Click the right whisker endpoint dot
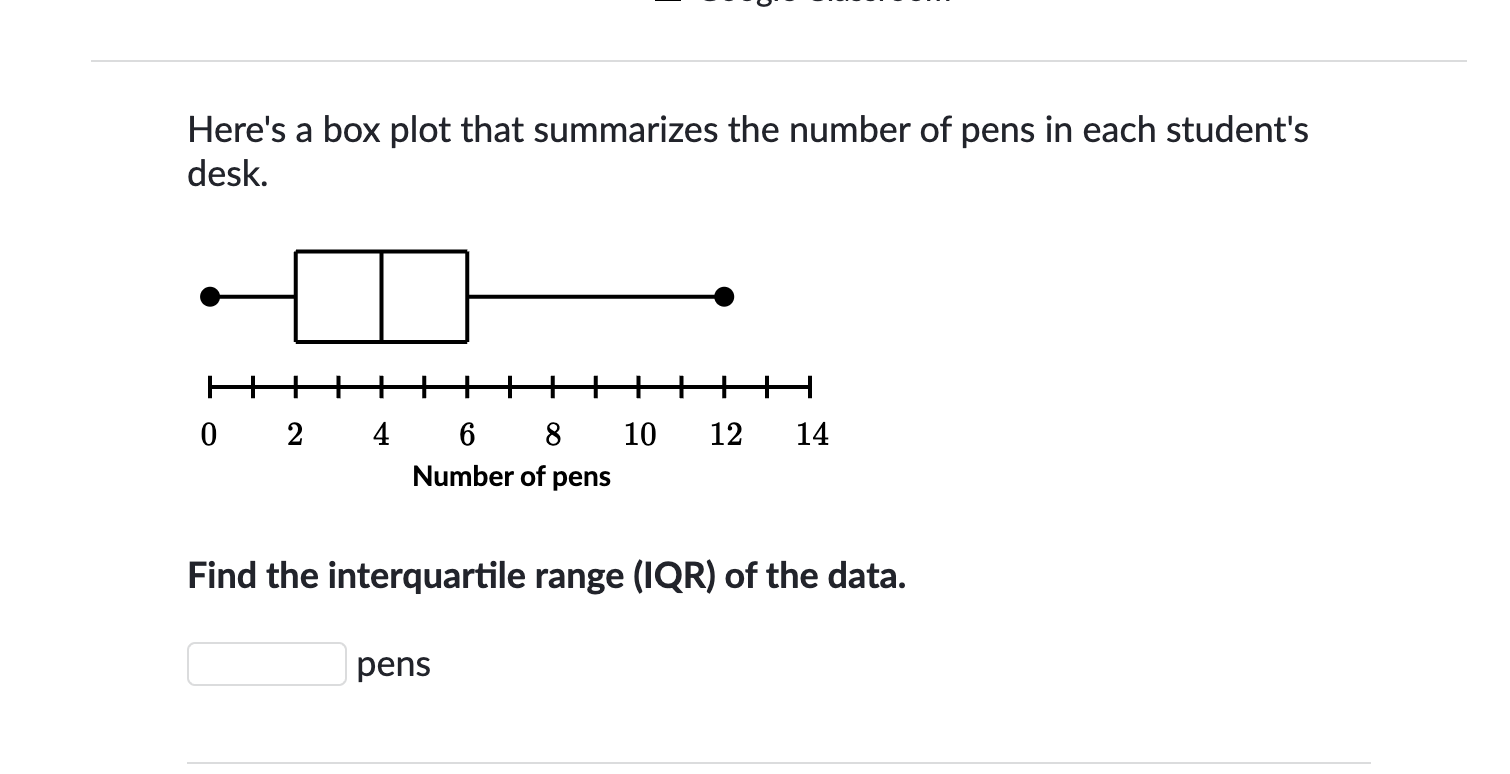 pos(725,296)
